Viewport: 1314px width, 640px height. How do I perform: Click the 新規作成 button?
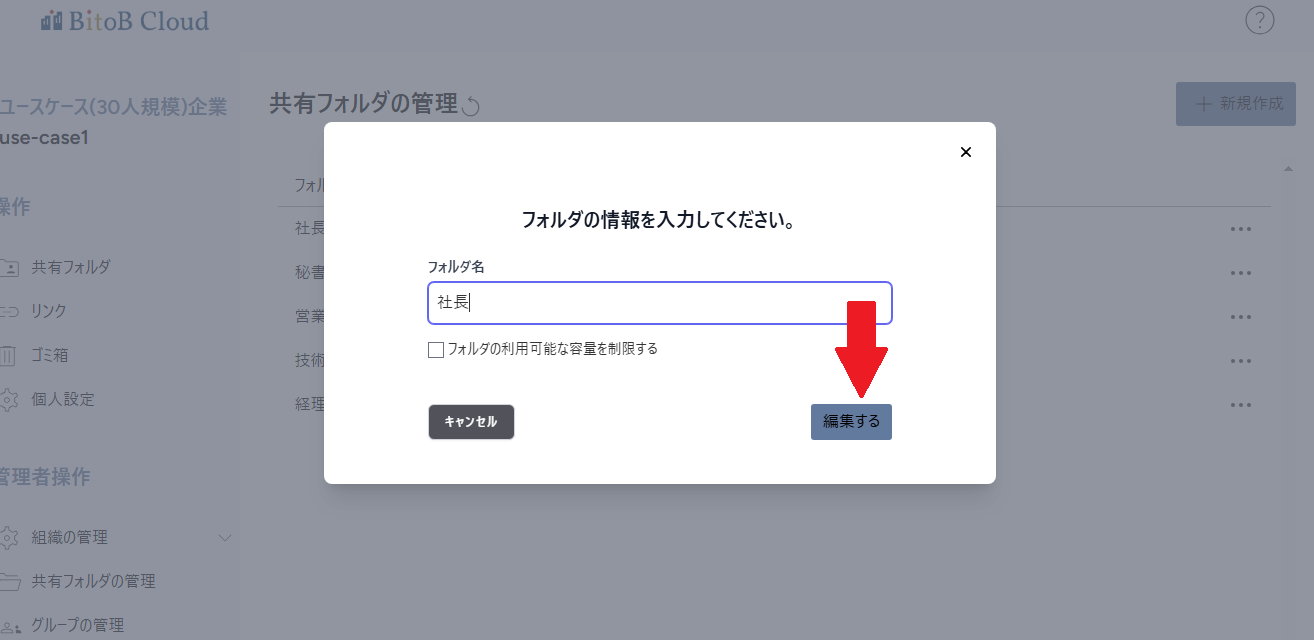(x=1236, y=104)
